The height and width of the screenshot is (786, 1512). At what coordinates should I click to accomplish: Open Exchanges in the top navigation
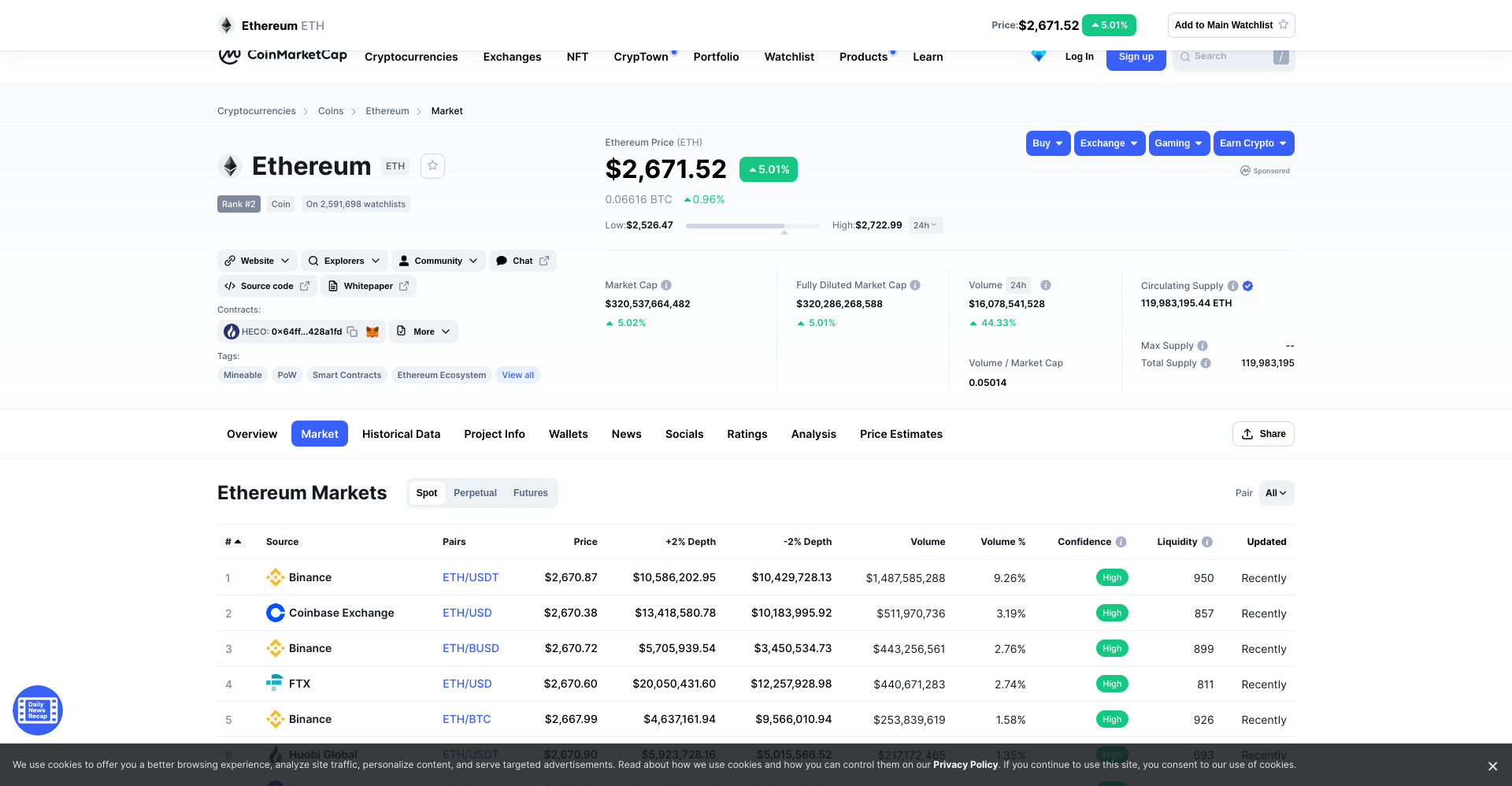tap(512, 57)
